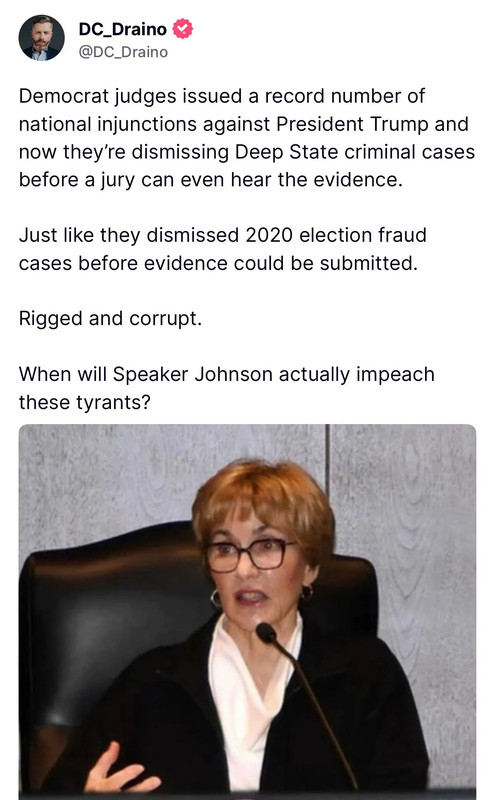The height and width of the screenshot is (800, 491).
Task: Open the attached courtroom photo
Action: [x=248, y=612]
